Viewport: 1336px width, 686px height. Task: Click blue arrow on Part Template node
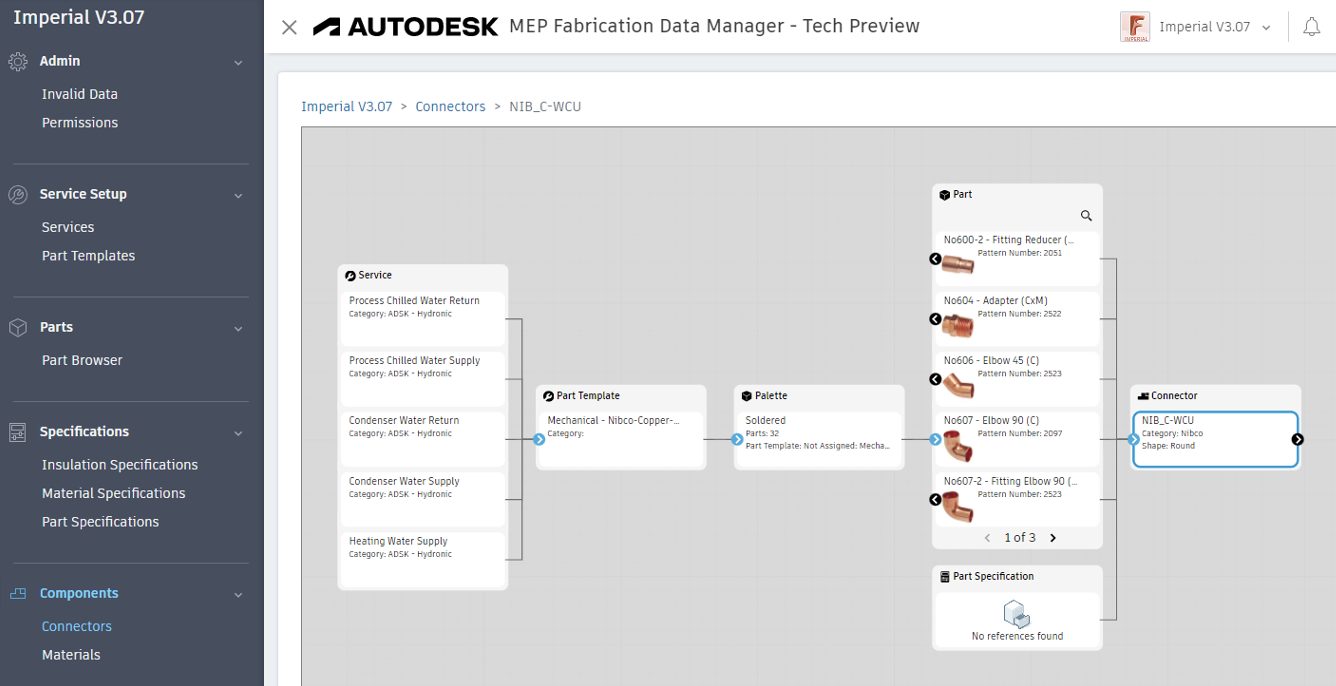point(539,439)
